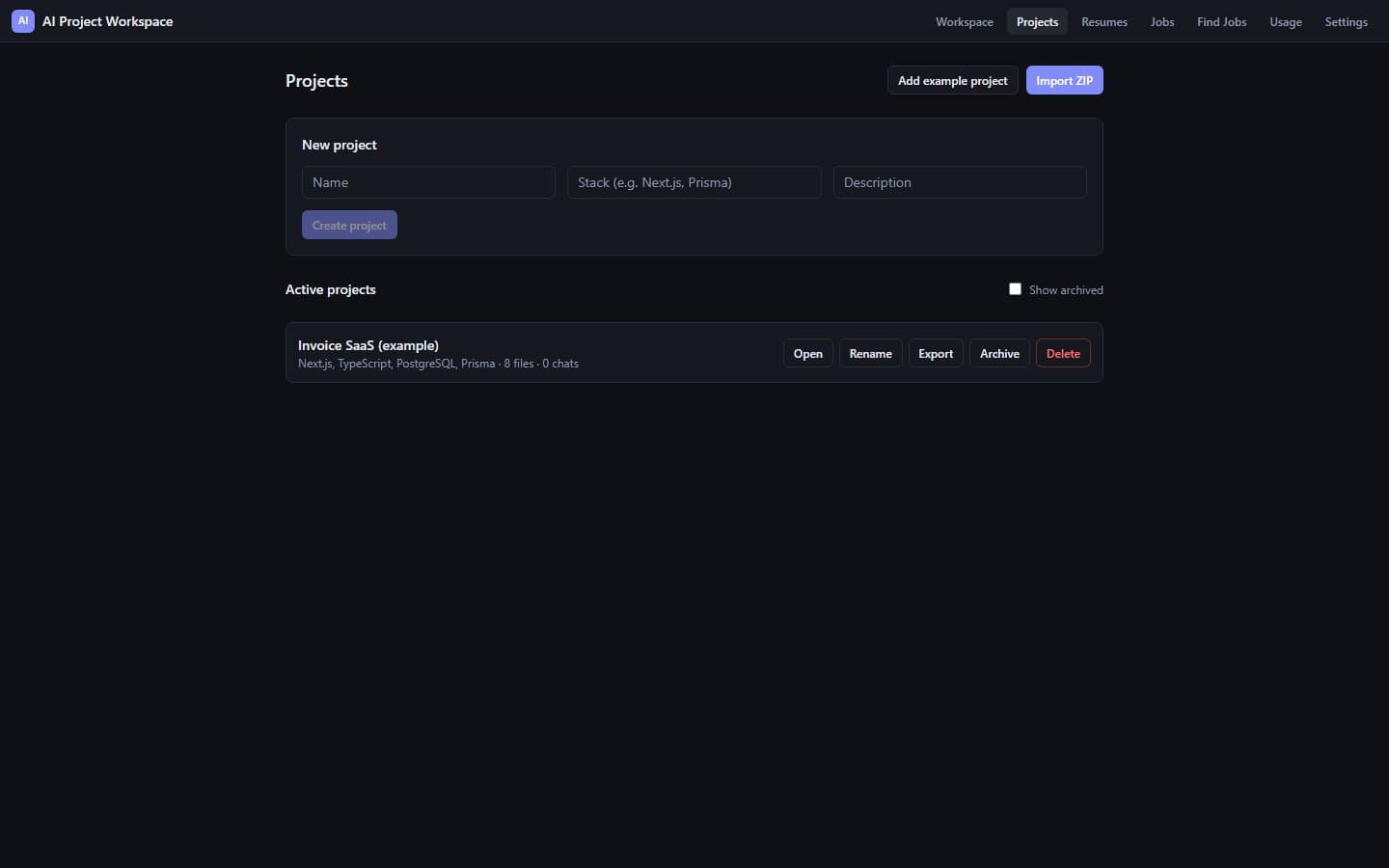
Task: Click the Next.js, TypeScript stack details line
Action: tap(438, 364)
